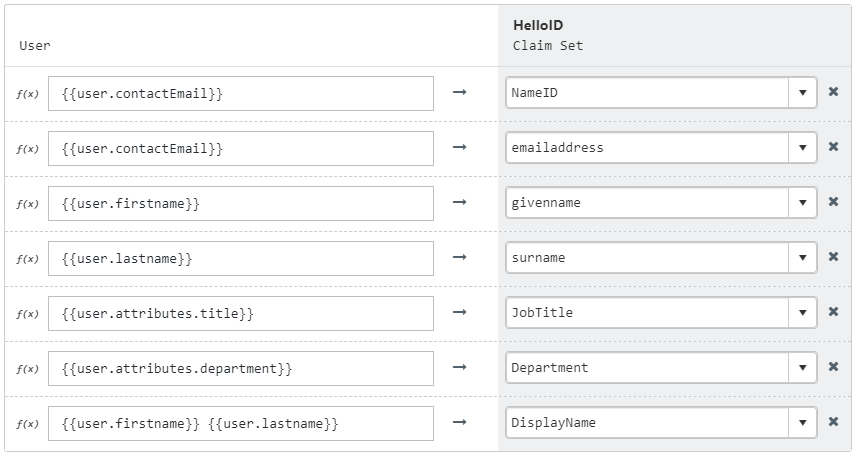Focus the {{user.attributes.department}} text field

coord(241,369)
